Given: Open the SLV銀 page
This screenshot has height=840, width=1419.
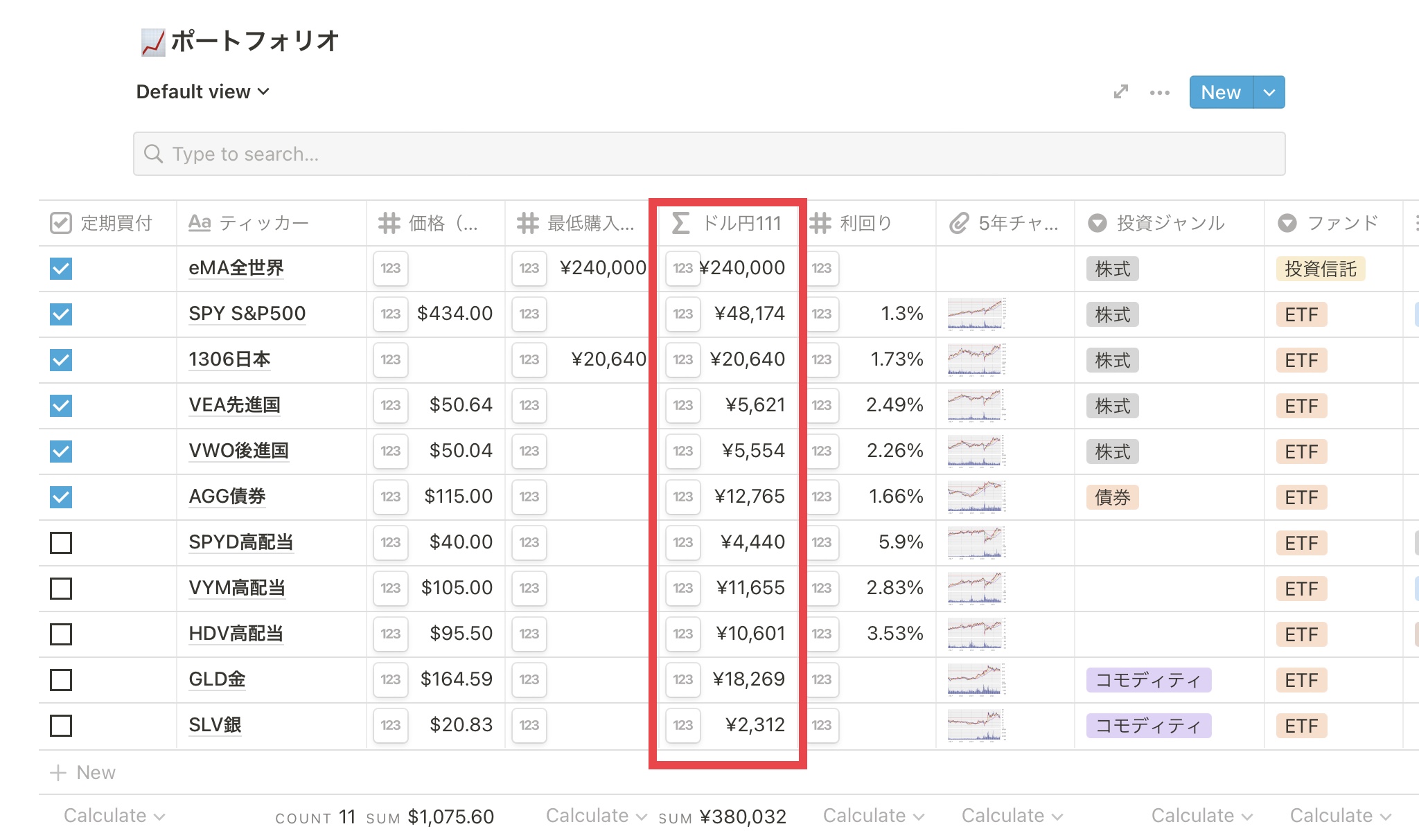Looking at the screenshot, I should pyautogui.click(x=215, y=725).
